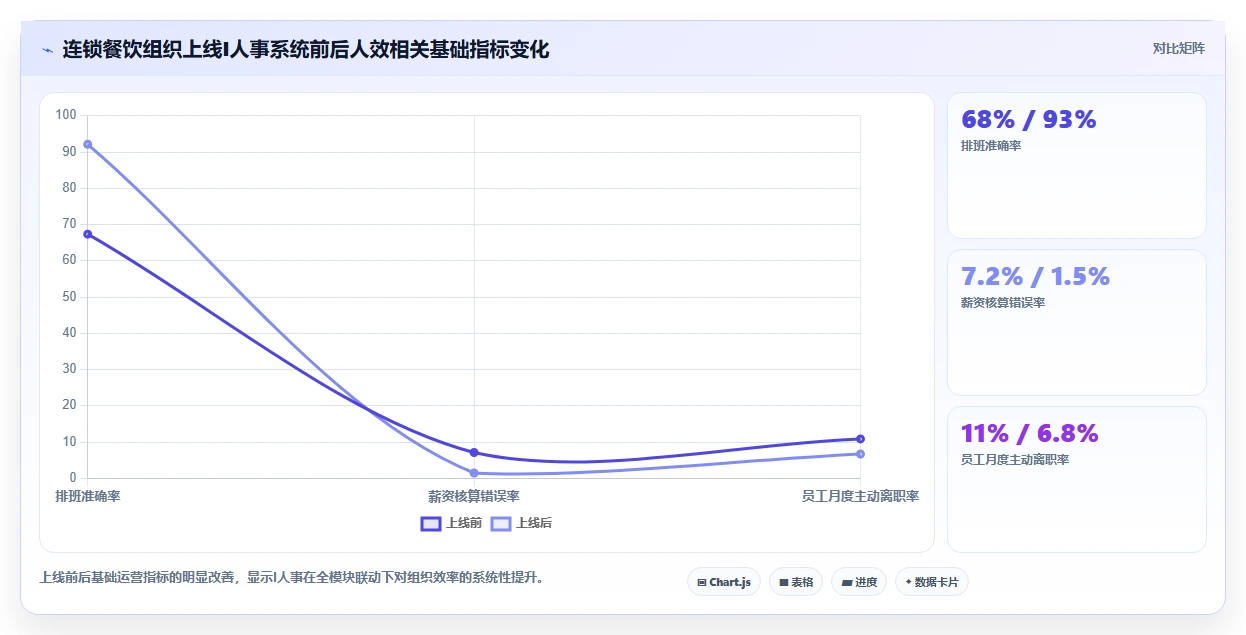
Task: Select the 表格 tag
Action: pos(795,582)
